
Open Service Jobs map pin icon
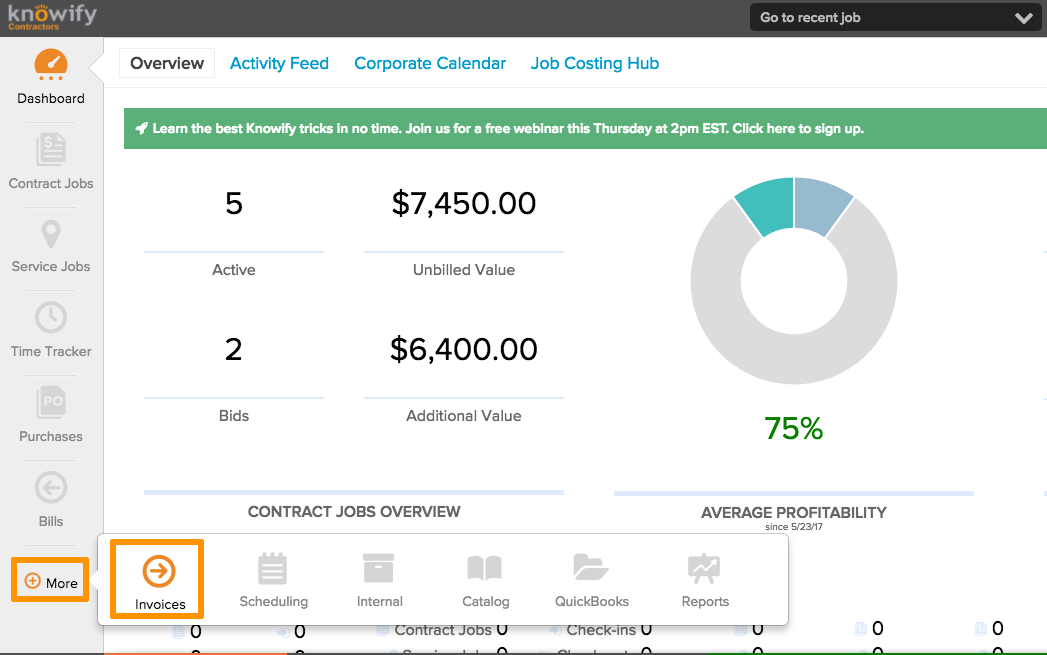(x=51, y=235)
